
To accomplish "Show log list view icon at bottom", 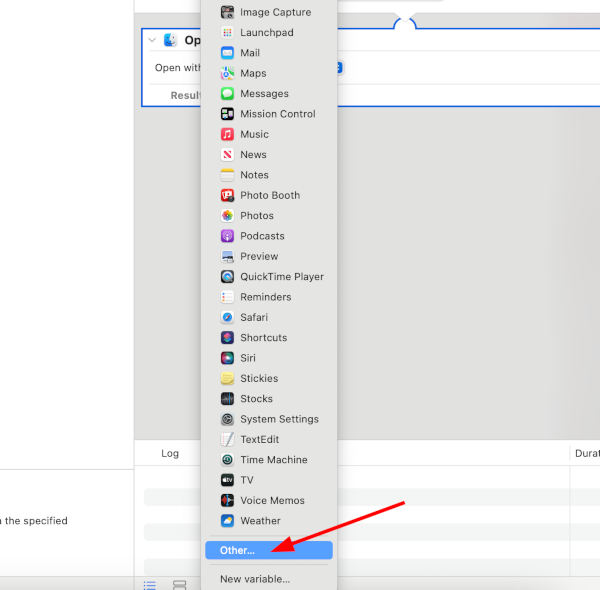I will click(150, 584).
